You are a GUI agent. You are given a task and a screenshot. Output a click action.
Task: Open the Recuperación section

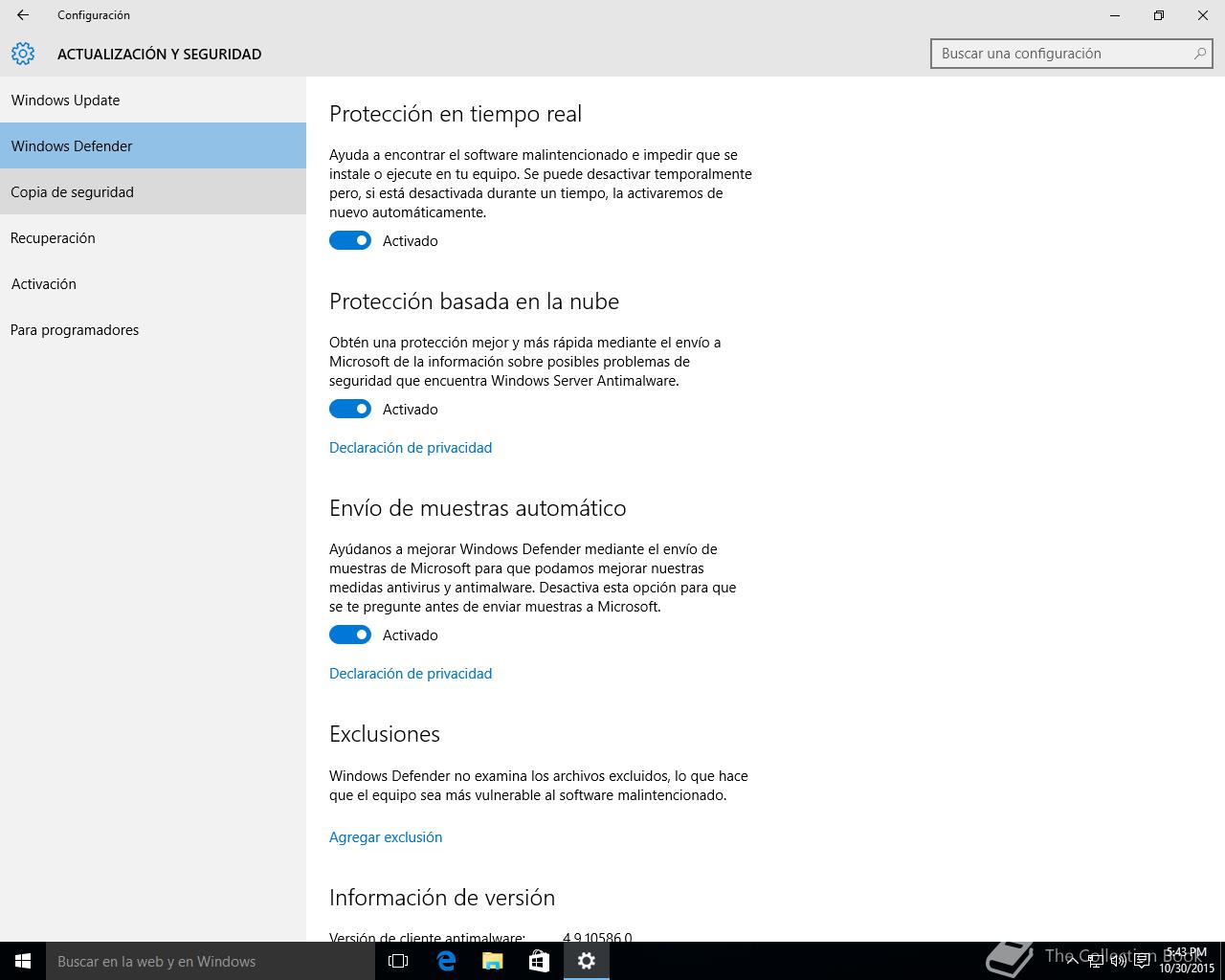click(153, 237)
